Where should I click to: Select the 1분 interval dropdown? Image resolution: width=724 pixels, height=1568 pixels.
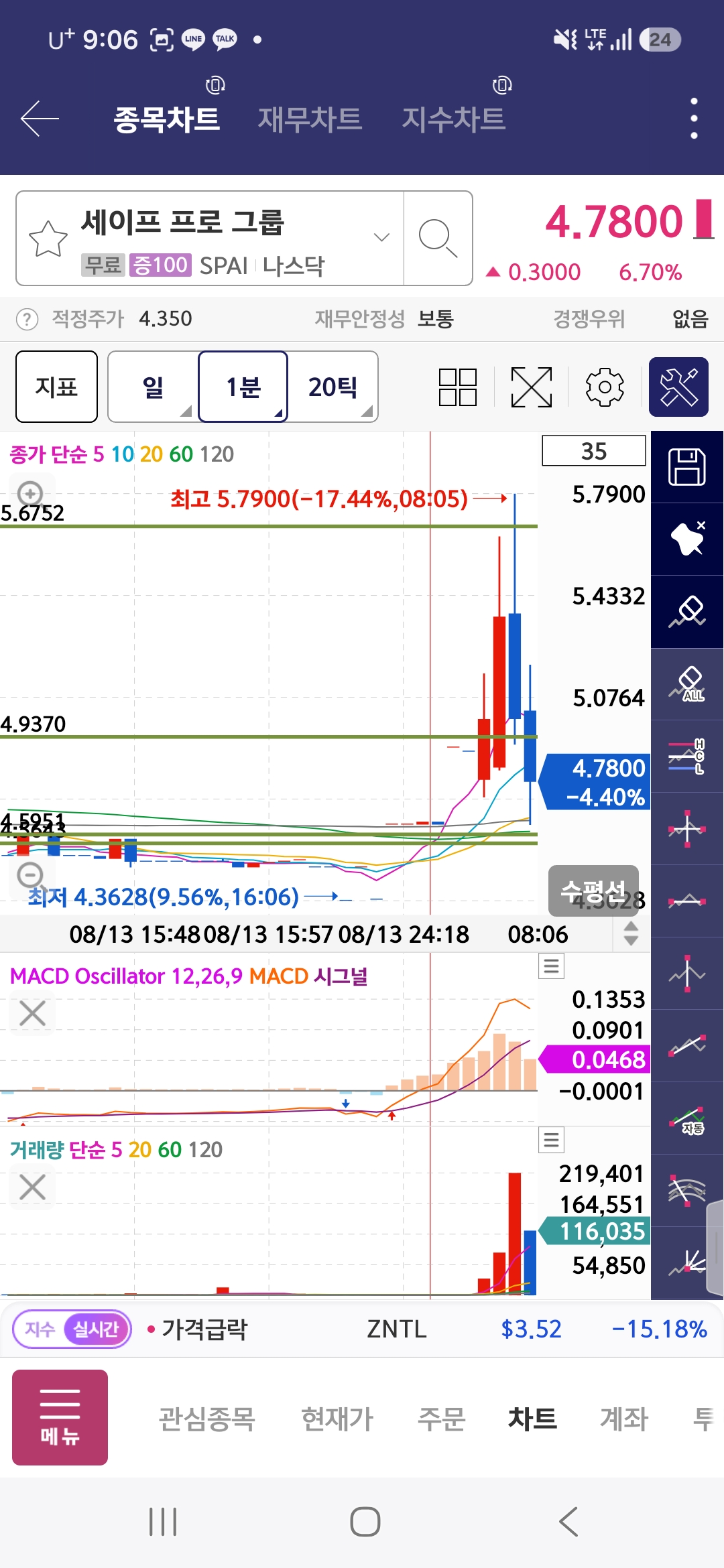point(243,387)
